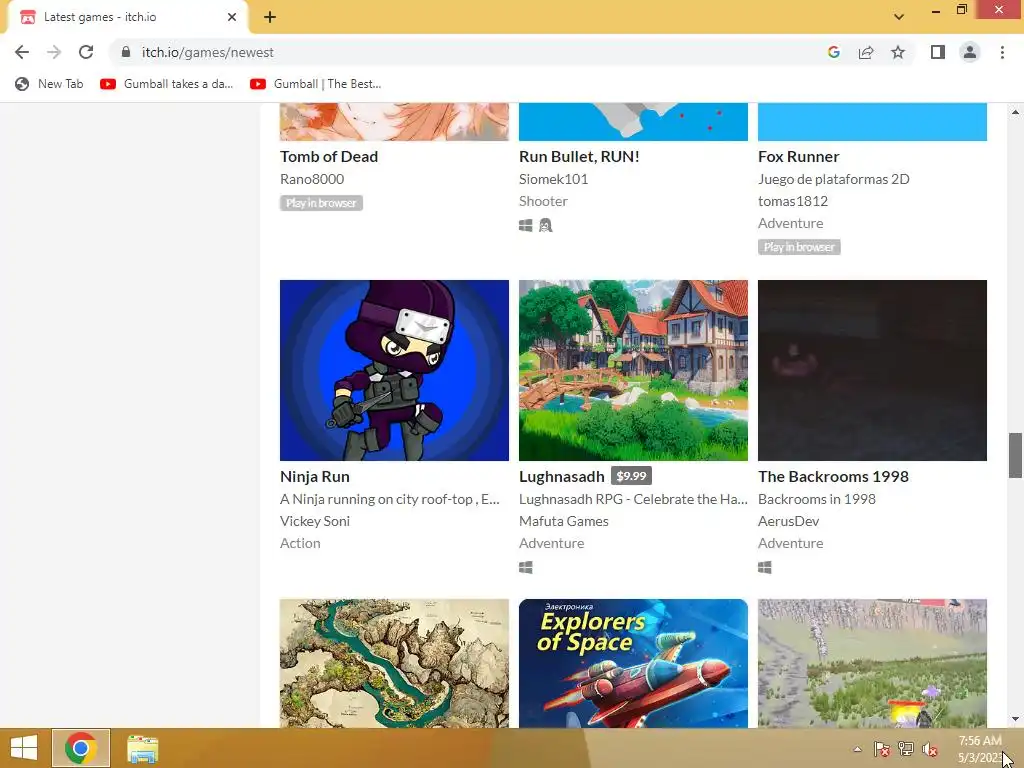Open the Gumball takes a da... bookmark

[167, 84]
